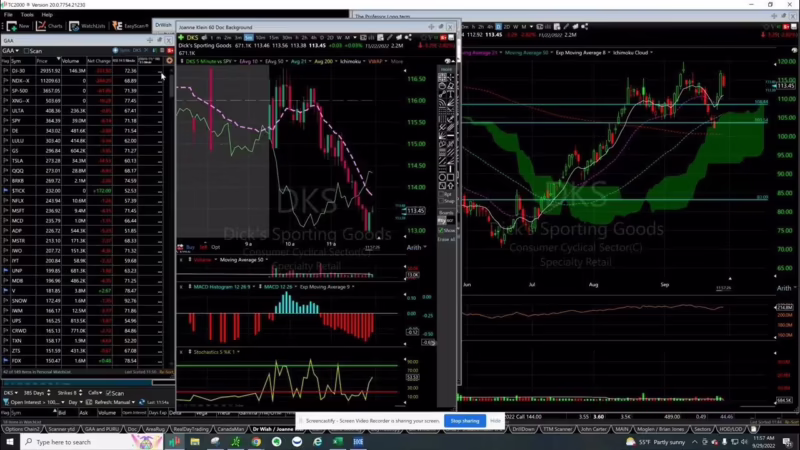The width and height of the screenshot is (800, 450).
Task: Click the orange add-column icon in watchlist header
Action: [x=169, y=61]
